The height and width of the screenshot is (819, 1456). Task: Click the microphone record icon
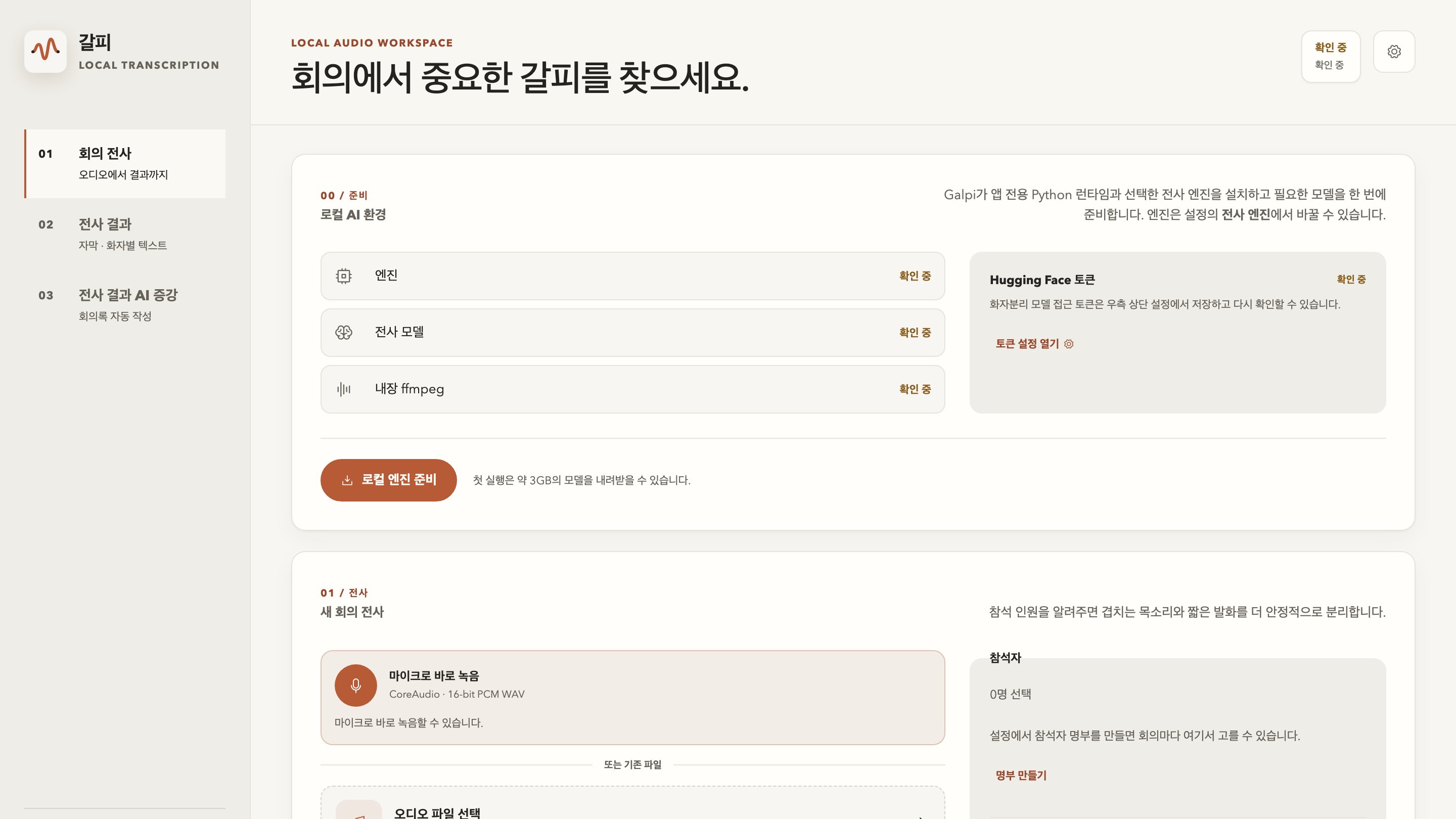355,685
